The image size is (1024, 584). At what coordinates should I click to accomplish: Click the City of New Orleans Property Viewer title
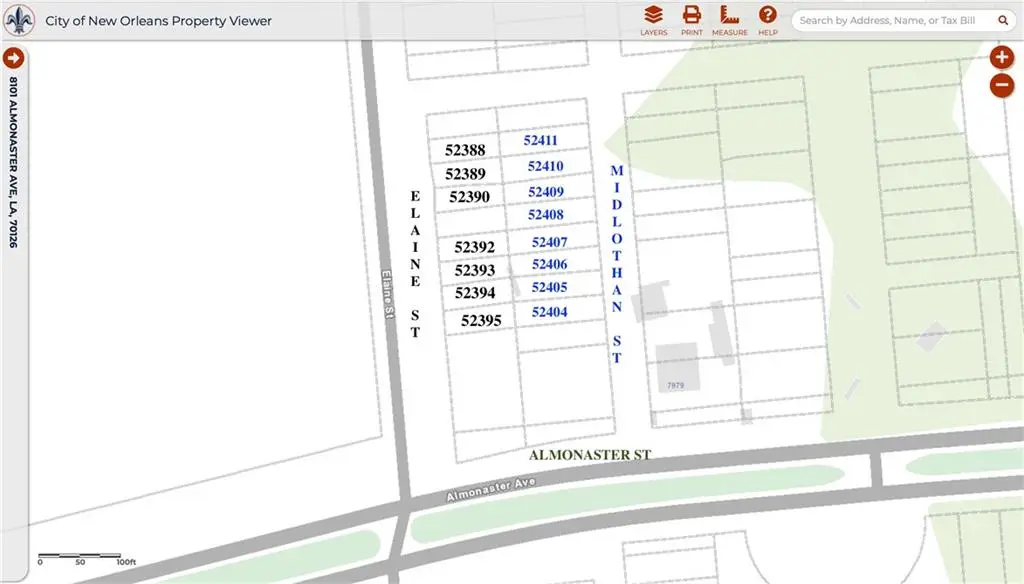tap(156, 20)
